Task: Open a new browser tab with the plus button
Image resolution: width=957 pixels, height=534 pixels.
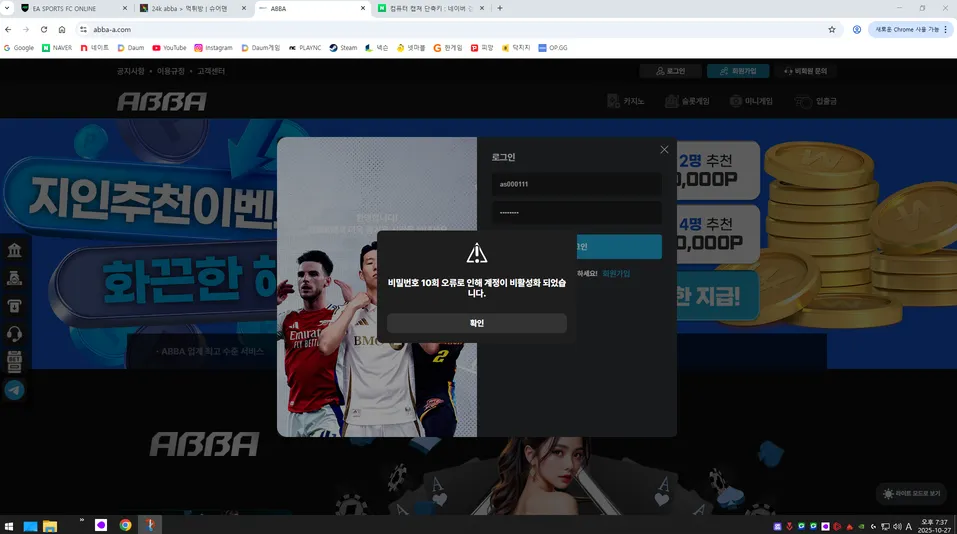Action: pyautogui.click(x=500, y=9)
